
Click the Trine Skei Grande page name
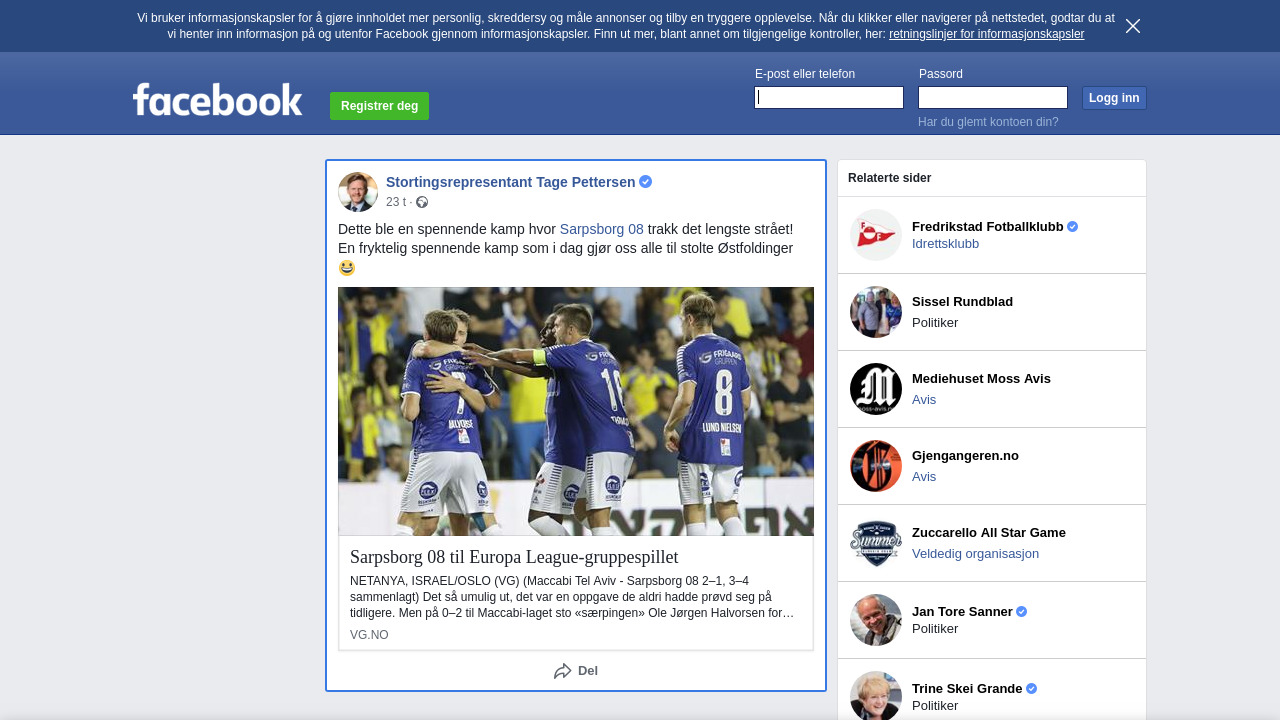[x=966, y=688]
